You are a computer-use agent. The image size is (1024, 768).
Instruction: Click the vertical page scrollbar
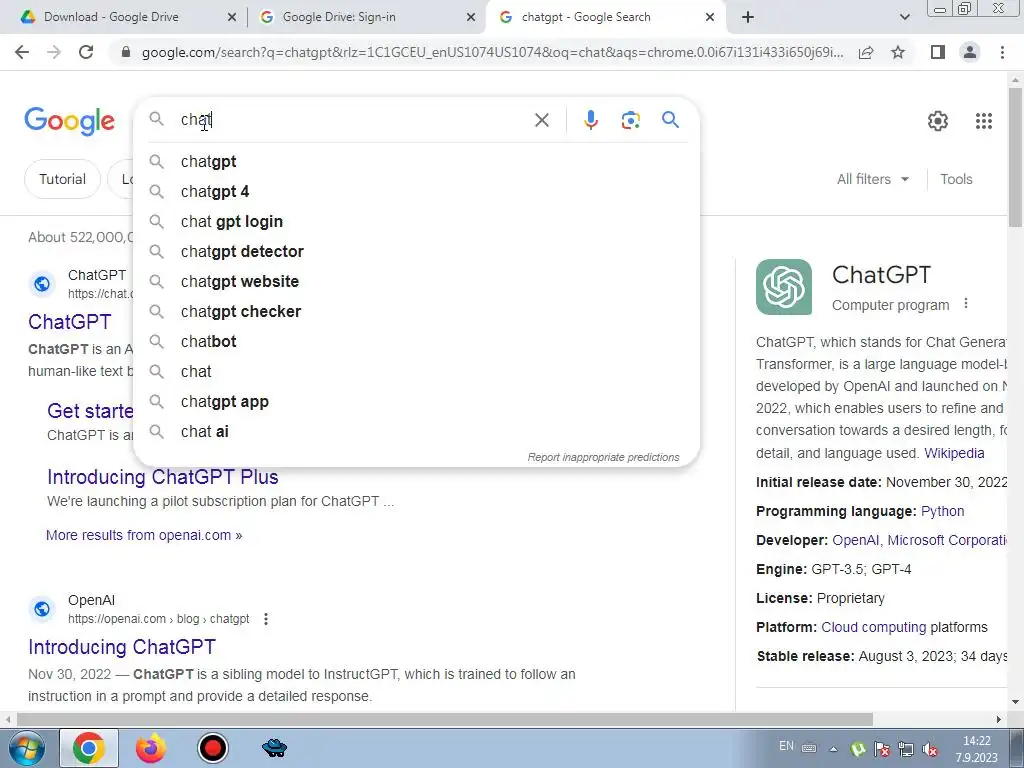[x=1015, y=157]
